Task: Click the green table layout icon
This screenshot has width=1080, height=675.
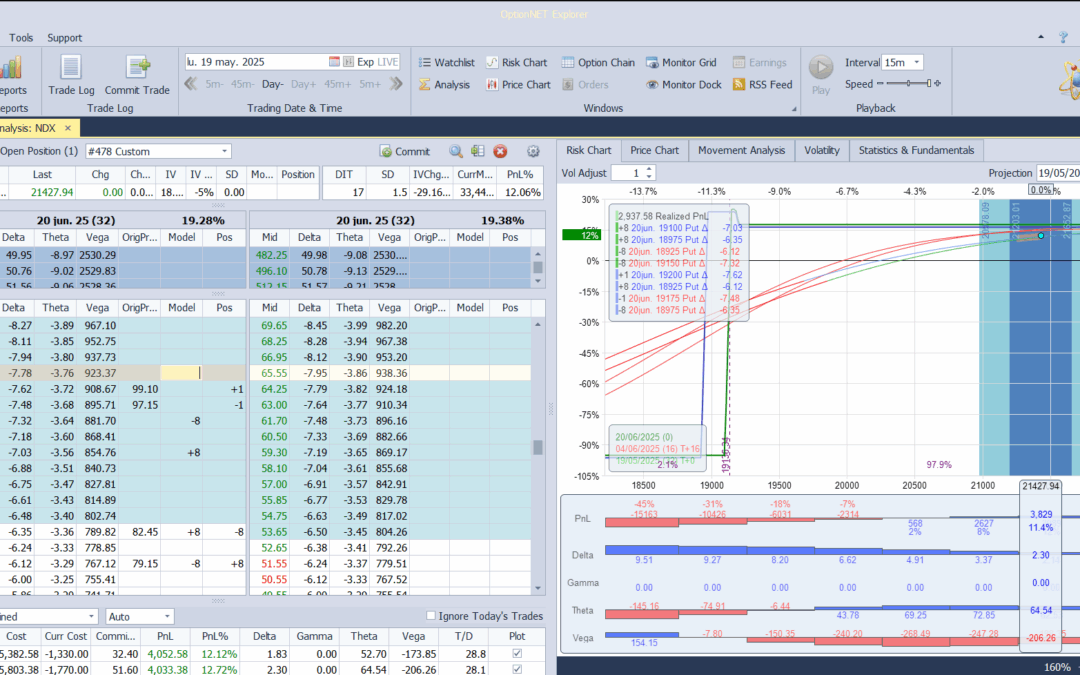Action: (477, 151)
